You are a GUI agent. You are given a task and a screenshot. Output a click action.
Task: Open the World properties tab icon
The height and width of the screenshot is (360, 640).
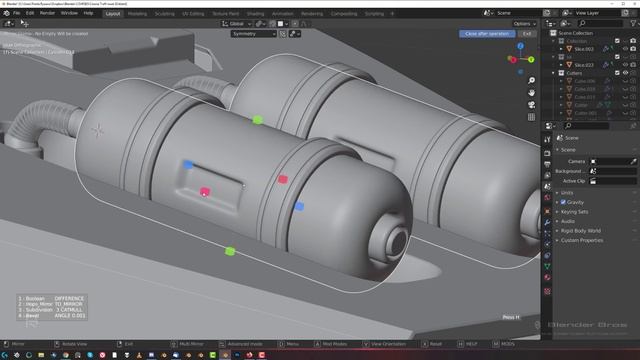pyautogui.click(x=547, y=198)
